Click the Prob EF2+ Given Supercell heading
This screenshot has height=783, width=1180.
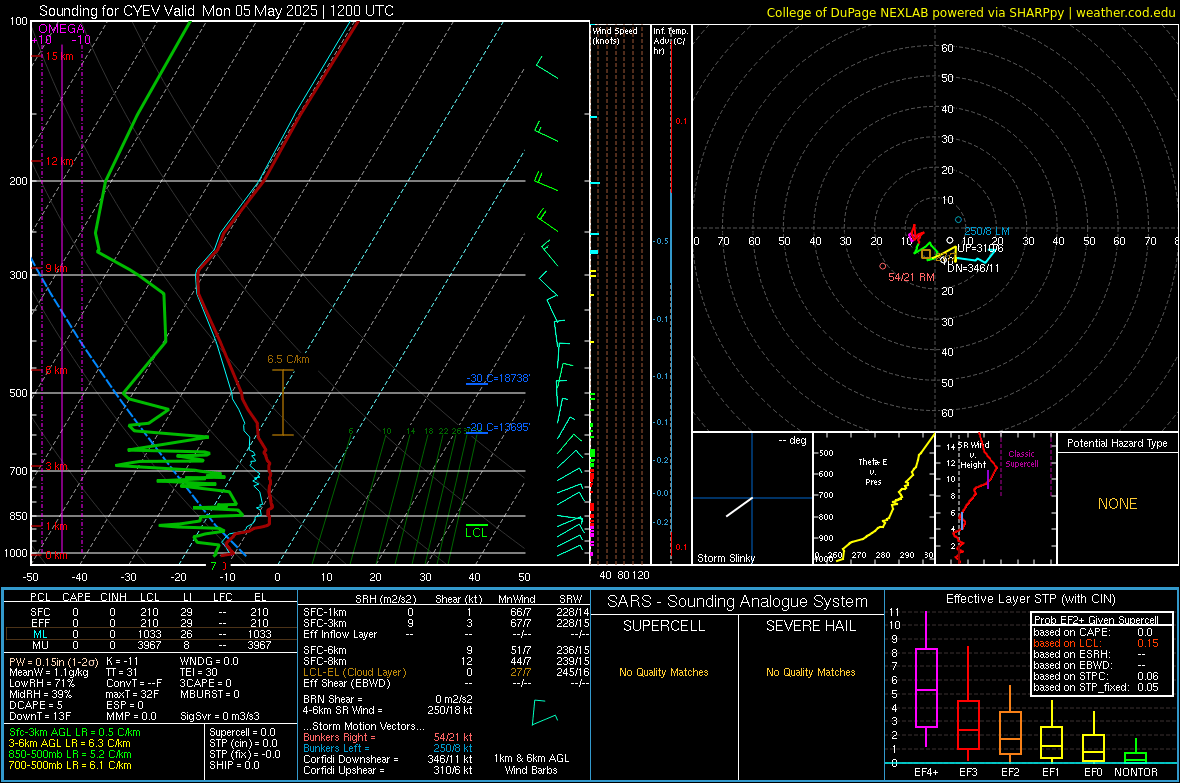click(1096, 620)
